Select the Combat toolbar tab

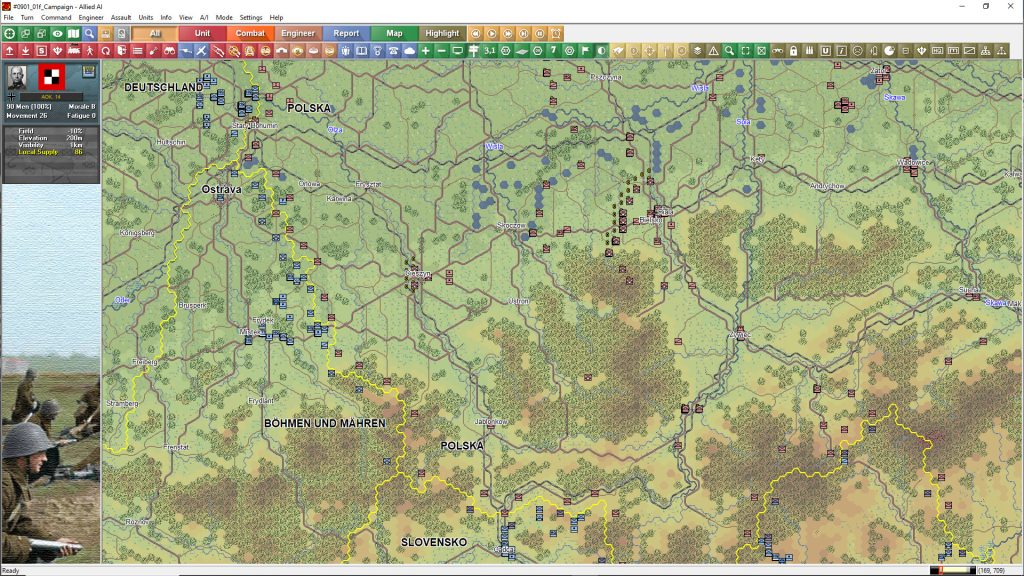coord(250,33)
